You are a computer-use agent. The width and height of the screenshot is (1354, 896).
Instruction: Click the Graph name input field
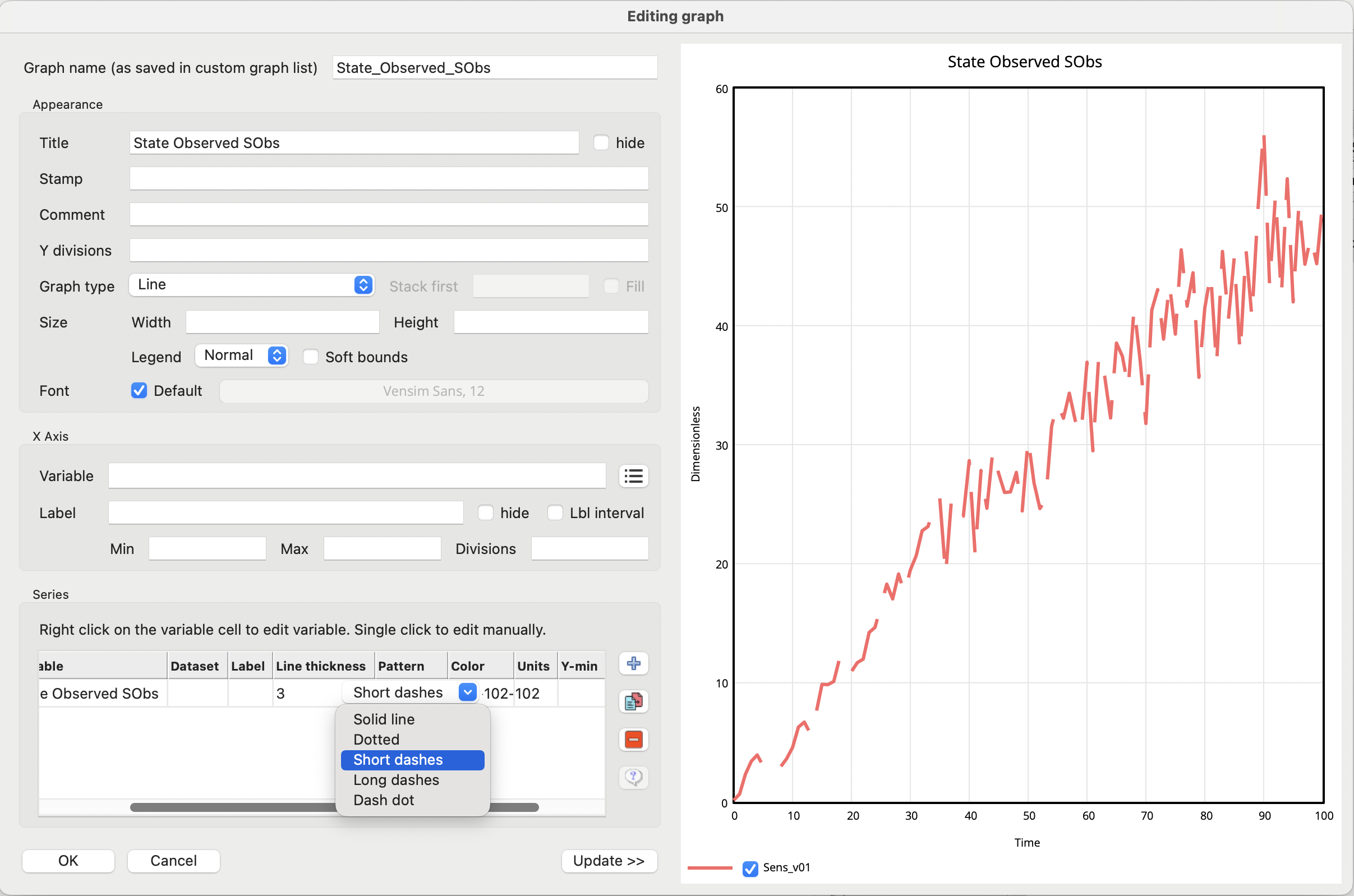[x=494, y=67]
